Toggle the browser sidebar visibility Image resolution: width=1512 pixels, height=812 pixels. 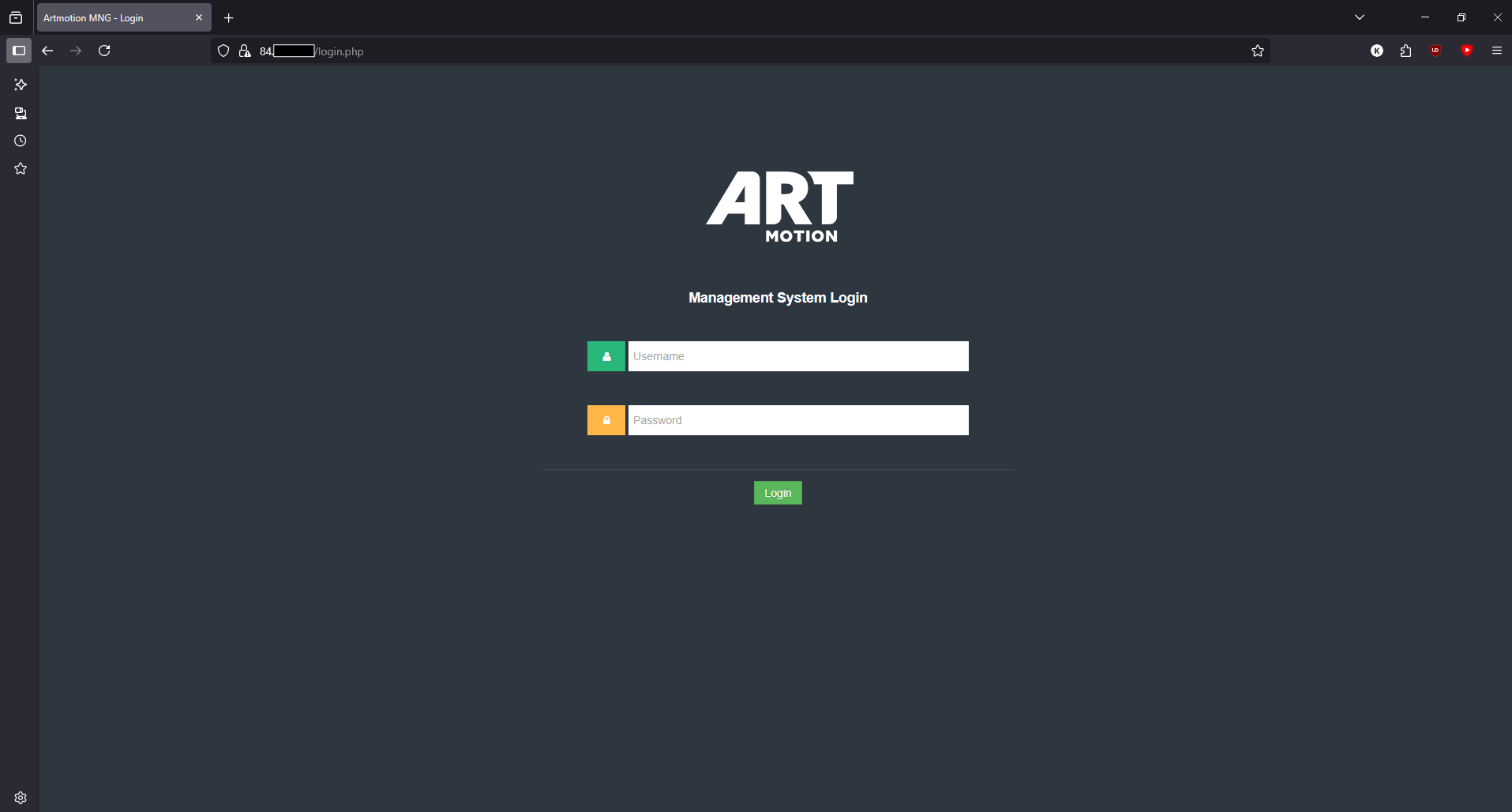pos(19,51)
